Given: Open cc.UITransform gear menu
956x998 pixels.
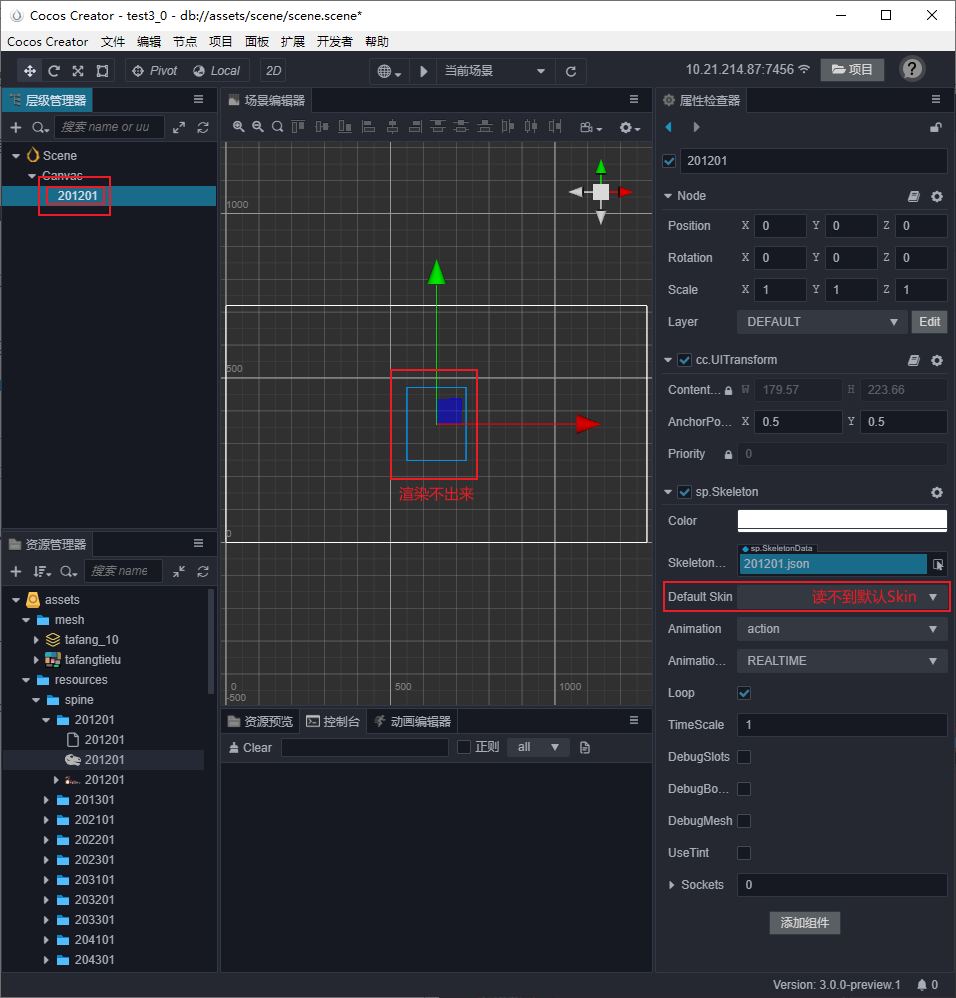Looking at the screenshot, I should [x=937, y=360].
